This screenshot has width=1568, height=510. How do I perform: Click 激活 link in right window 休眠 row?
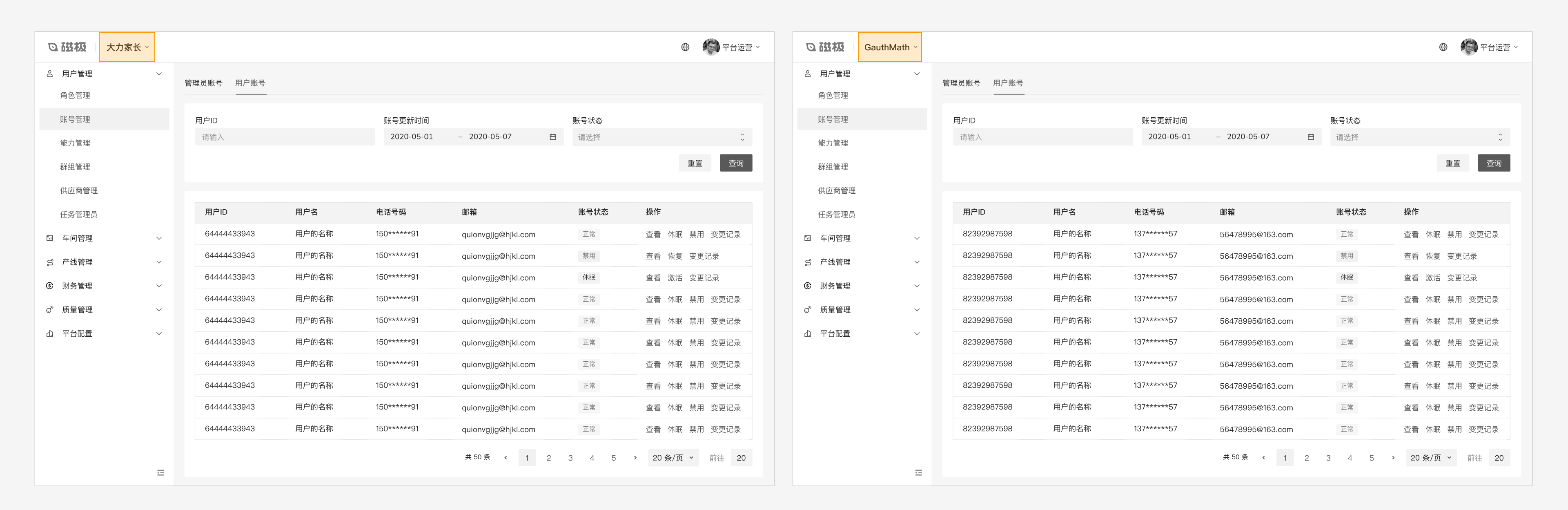click(1432, 278)
